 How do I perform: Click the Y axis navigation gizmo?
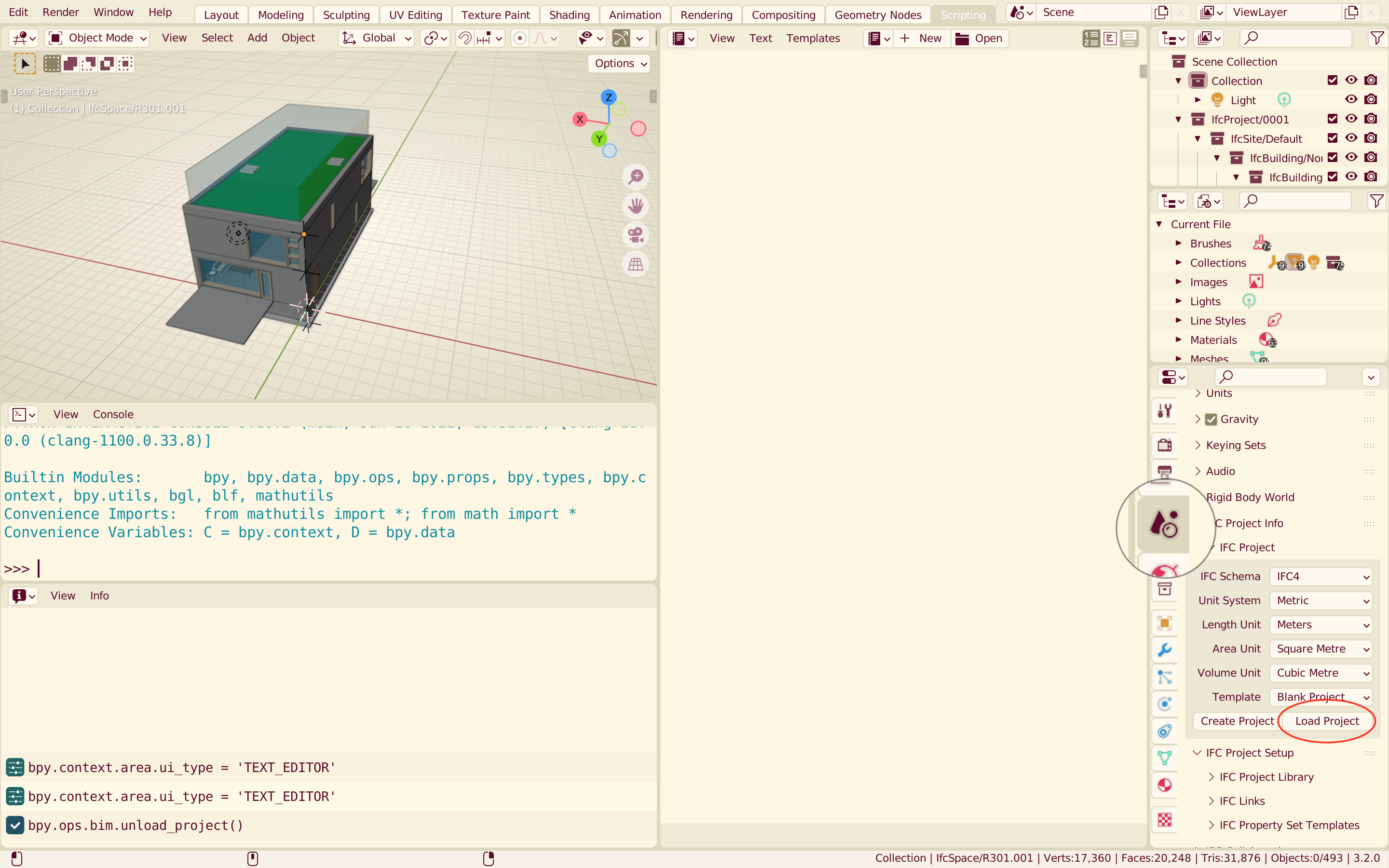click(599, 139)
